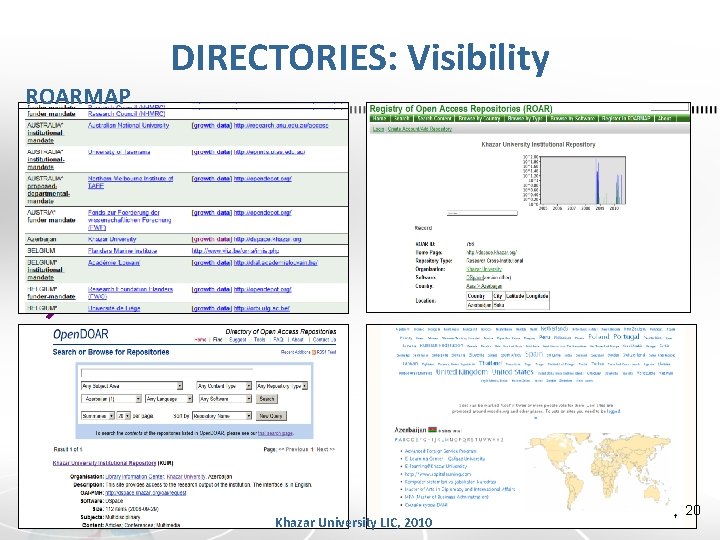Open the Any Repository Type dropdown
The width and height of the screenshot is (720, 540).
pos(282,386)
